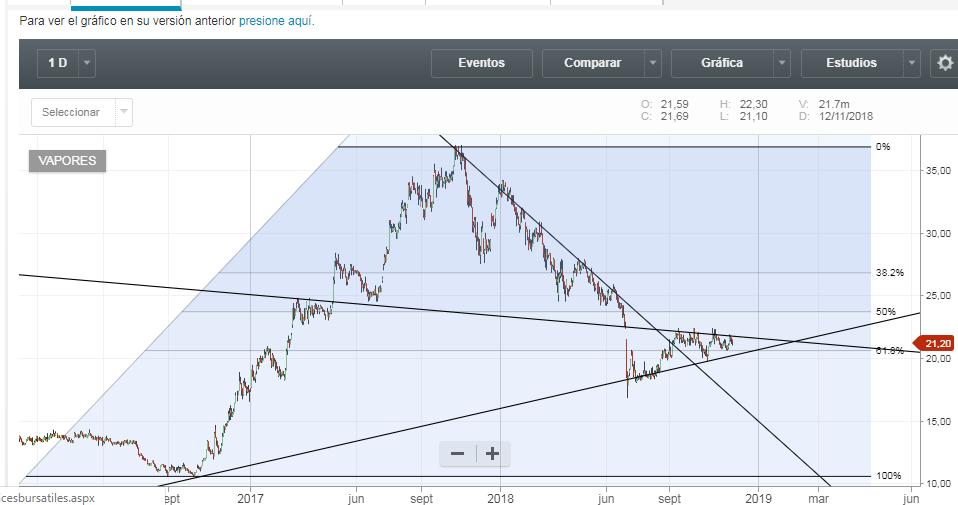Zoom in the chart with plus button
The width and height of the screenshot is (958, 505).
click(x=492, y=454)
